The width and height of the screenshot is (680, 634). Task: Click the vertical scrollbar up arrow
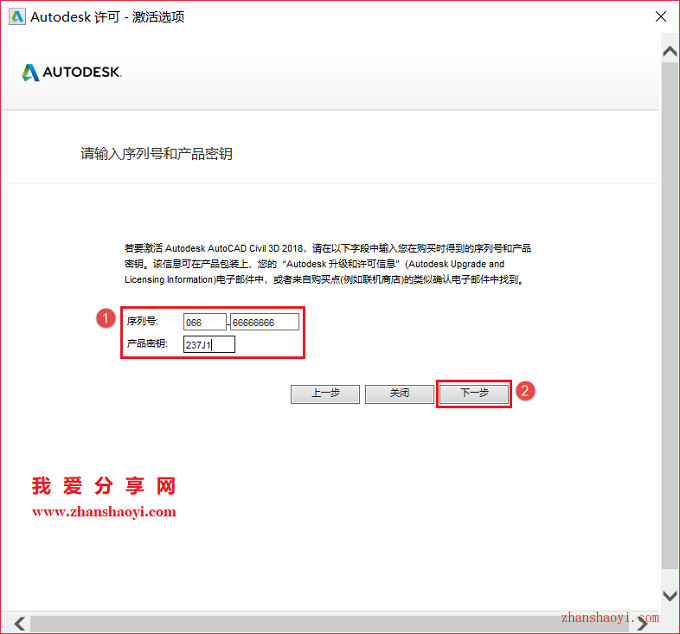click(x=670, y=52)
